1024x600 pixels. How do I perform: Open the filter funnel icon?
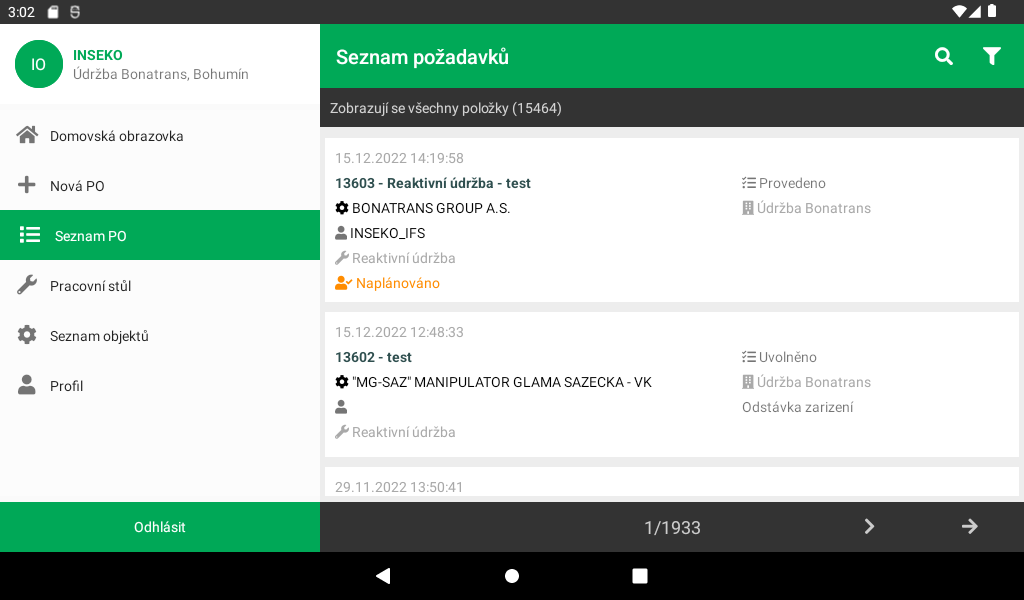(991, 56)
